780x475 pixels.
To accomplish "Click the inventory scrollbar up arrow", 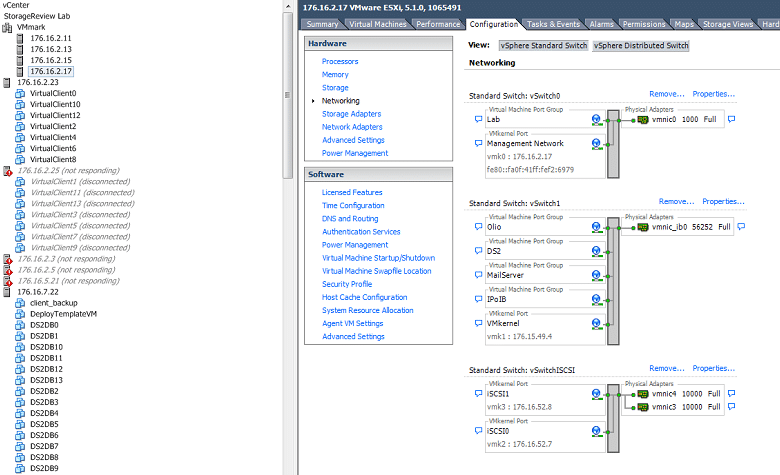I will 288,6.
